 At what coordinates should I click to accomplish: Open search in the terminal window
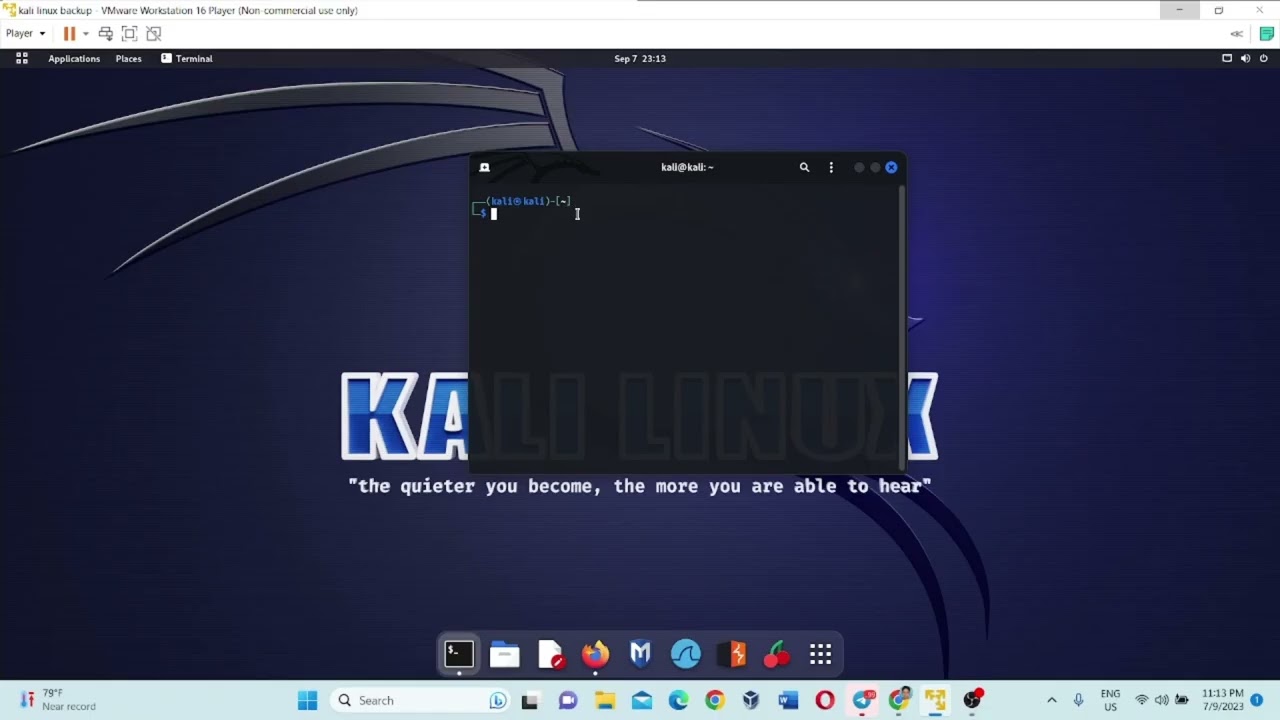click(x=804, y=167)
